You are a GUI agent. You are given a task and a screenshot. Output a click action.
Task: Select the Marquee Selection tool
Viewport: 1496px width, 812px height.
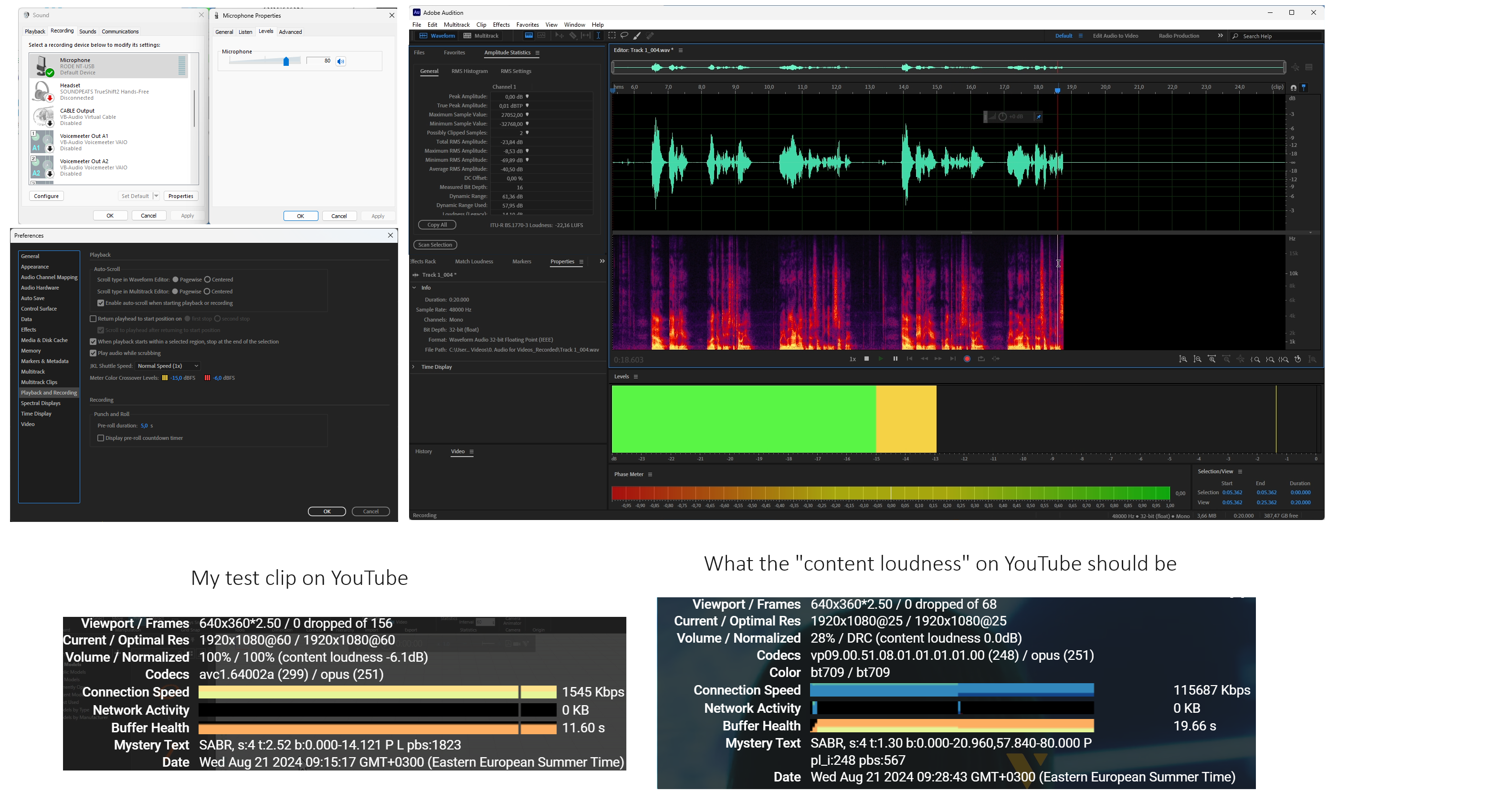(612, 36)
